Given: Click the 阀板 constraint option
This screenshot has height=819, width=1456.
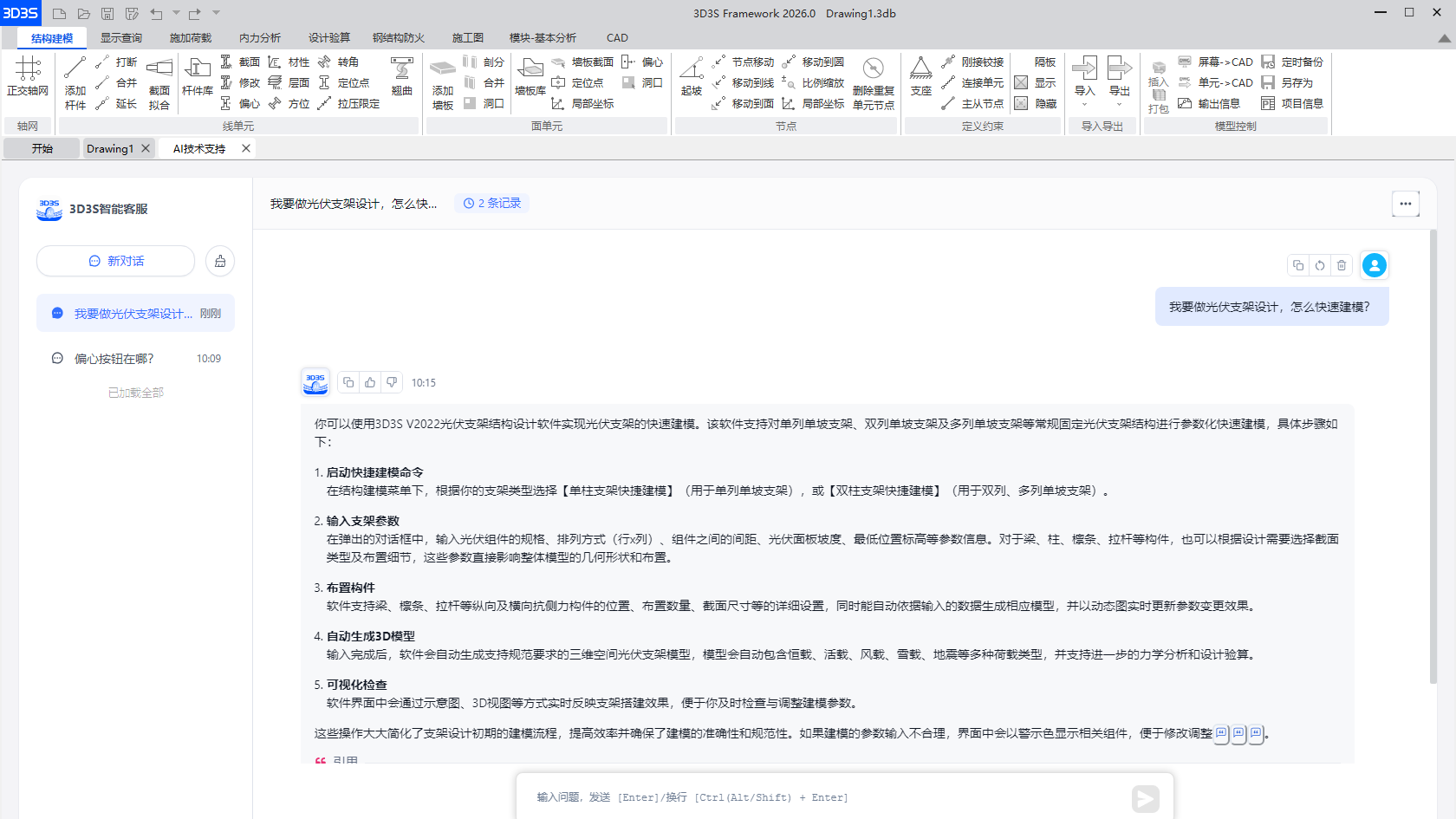Looking at the screenshot, I should click(x=1045, y=62).
